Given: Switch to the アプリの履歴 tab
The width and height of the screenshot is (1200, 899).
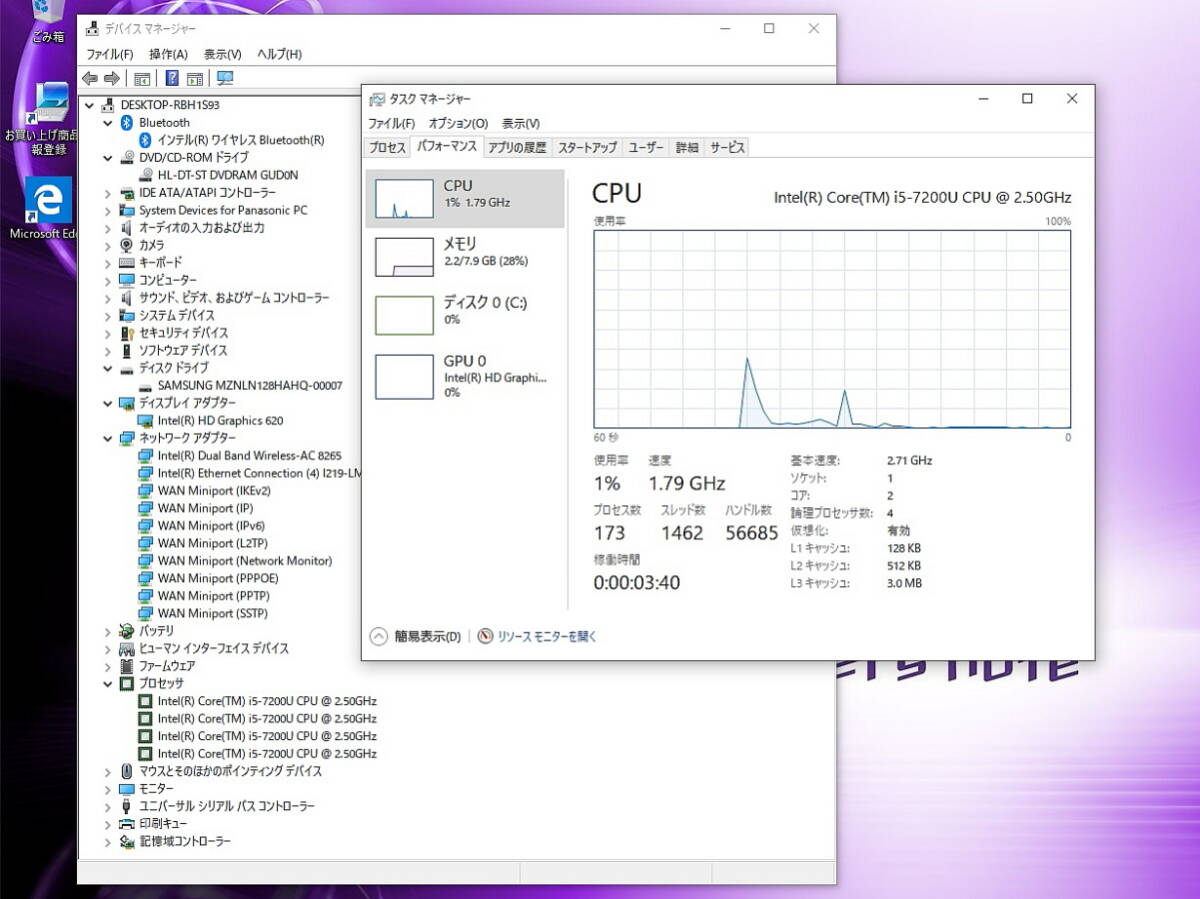Looking at the screenshot, I should pos(517,148).
